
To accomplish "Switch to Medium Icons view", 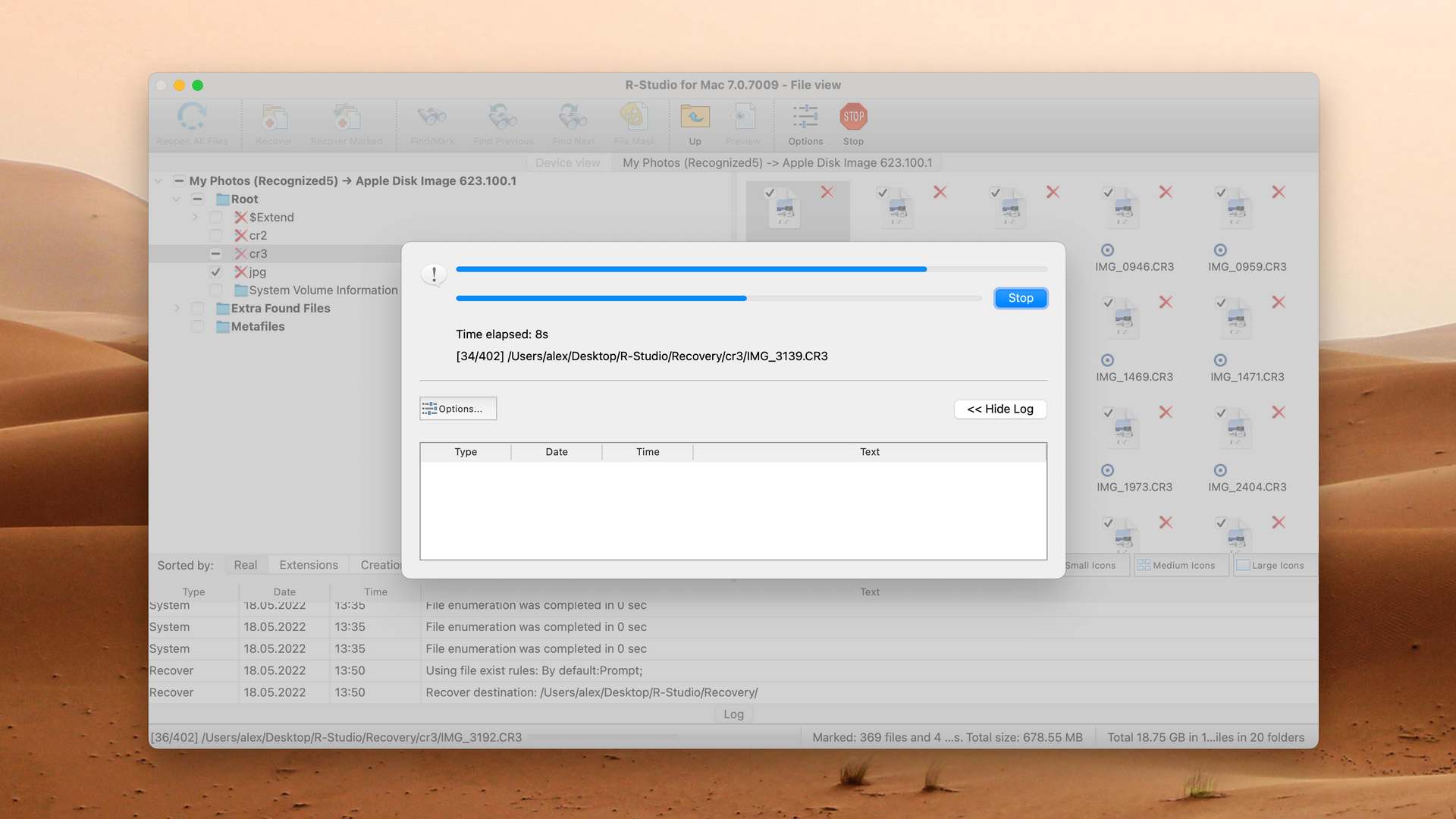I will pyautogui.click(x=1181, y=566).
